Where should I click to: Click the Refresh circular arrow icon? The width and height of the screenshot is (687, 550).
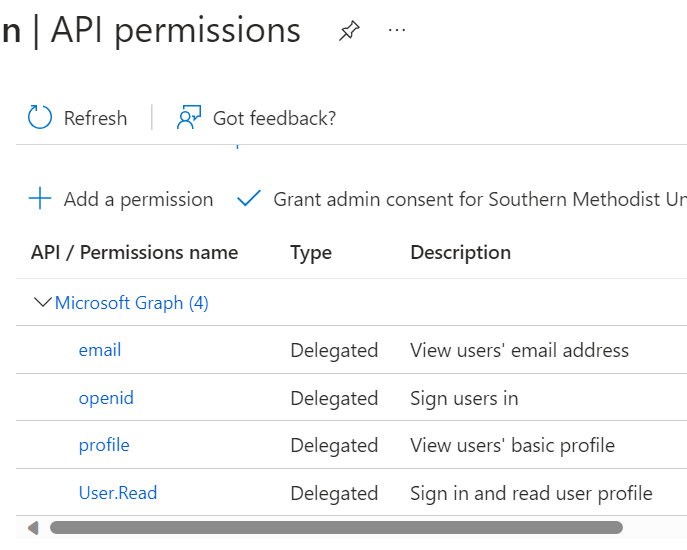(x=40, y=117)
